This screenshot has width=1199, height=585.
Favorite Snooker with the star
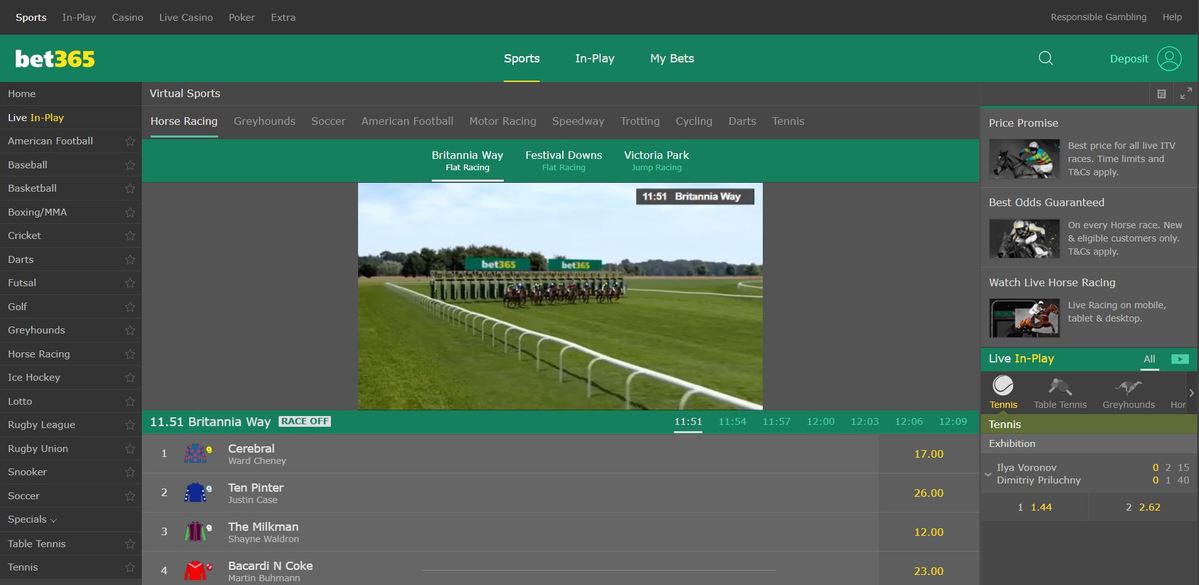(x=130, y=473)
